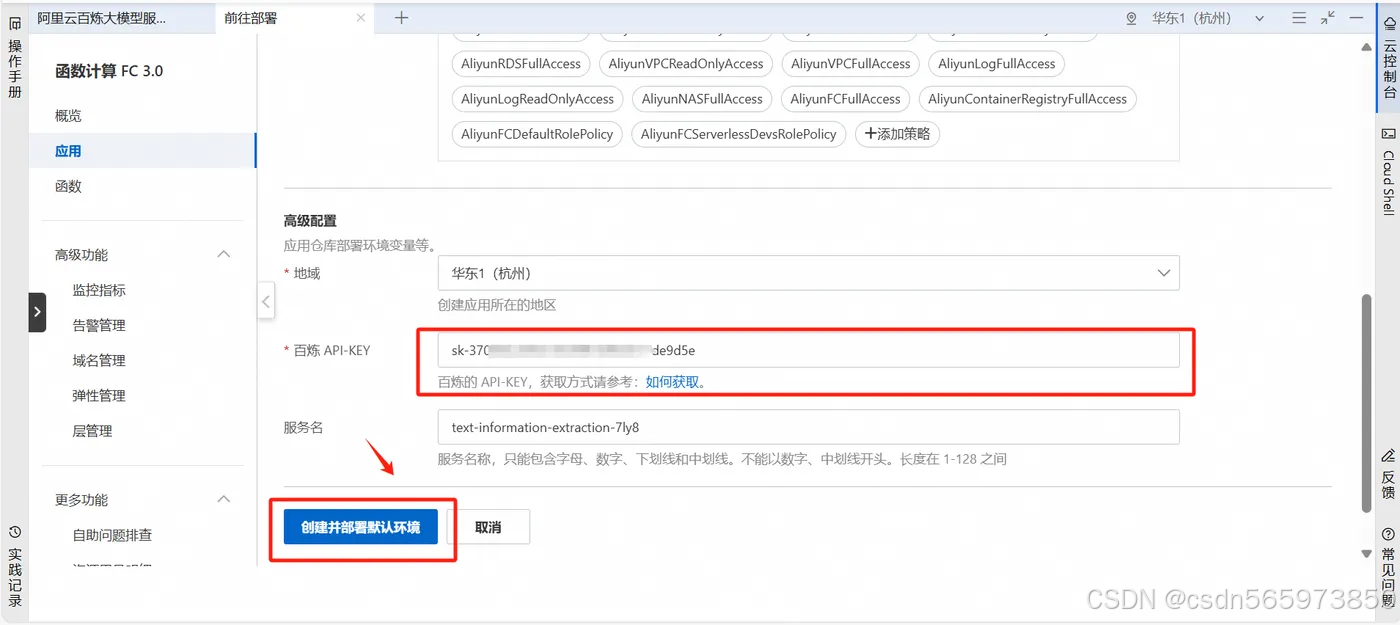Expand the sidebar with the black arrow handle
The height and width of the screenshot is (625, 1400).
click(x=37, y=312)
